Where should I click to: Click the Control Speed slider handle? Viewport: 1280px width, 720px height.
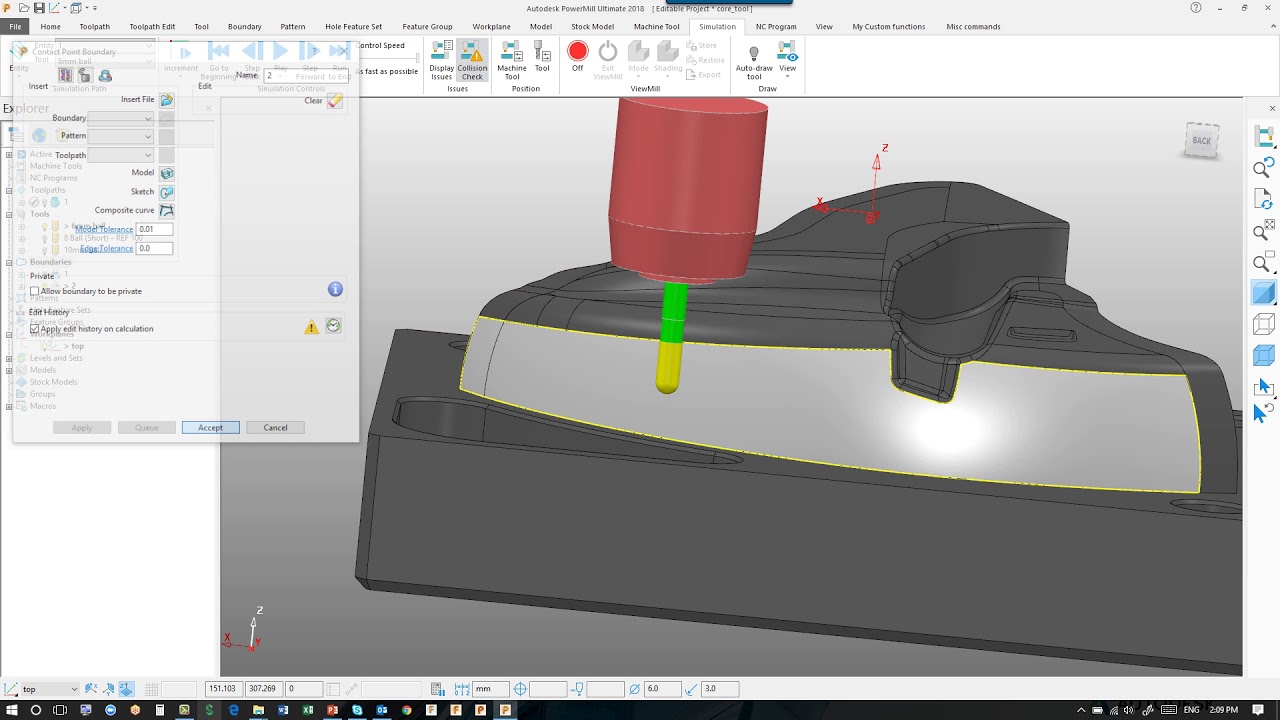[418, 58]
